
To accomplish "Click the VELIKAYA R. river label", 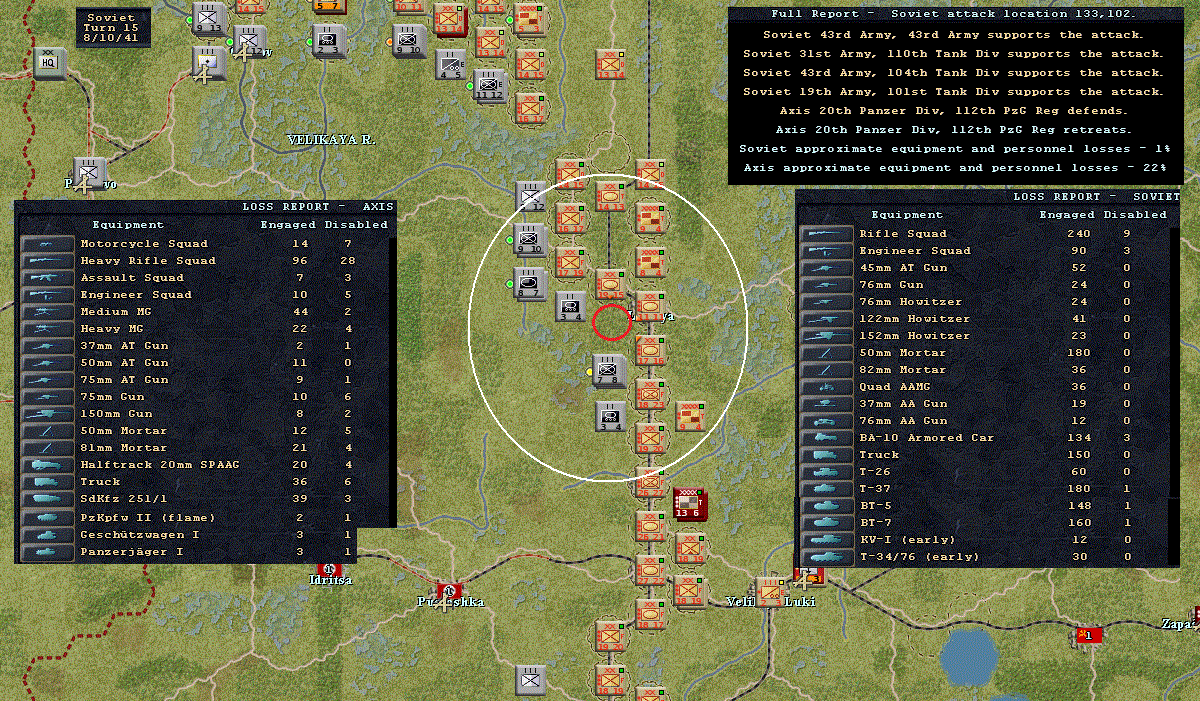I will point(331,140).
